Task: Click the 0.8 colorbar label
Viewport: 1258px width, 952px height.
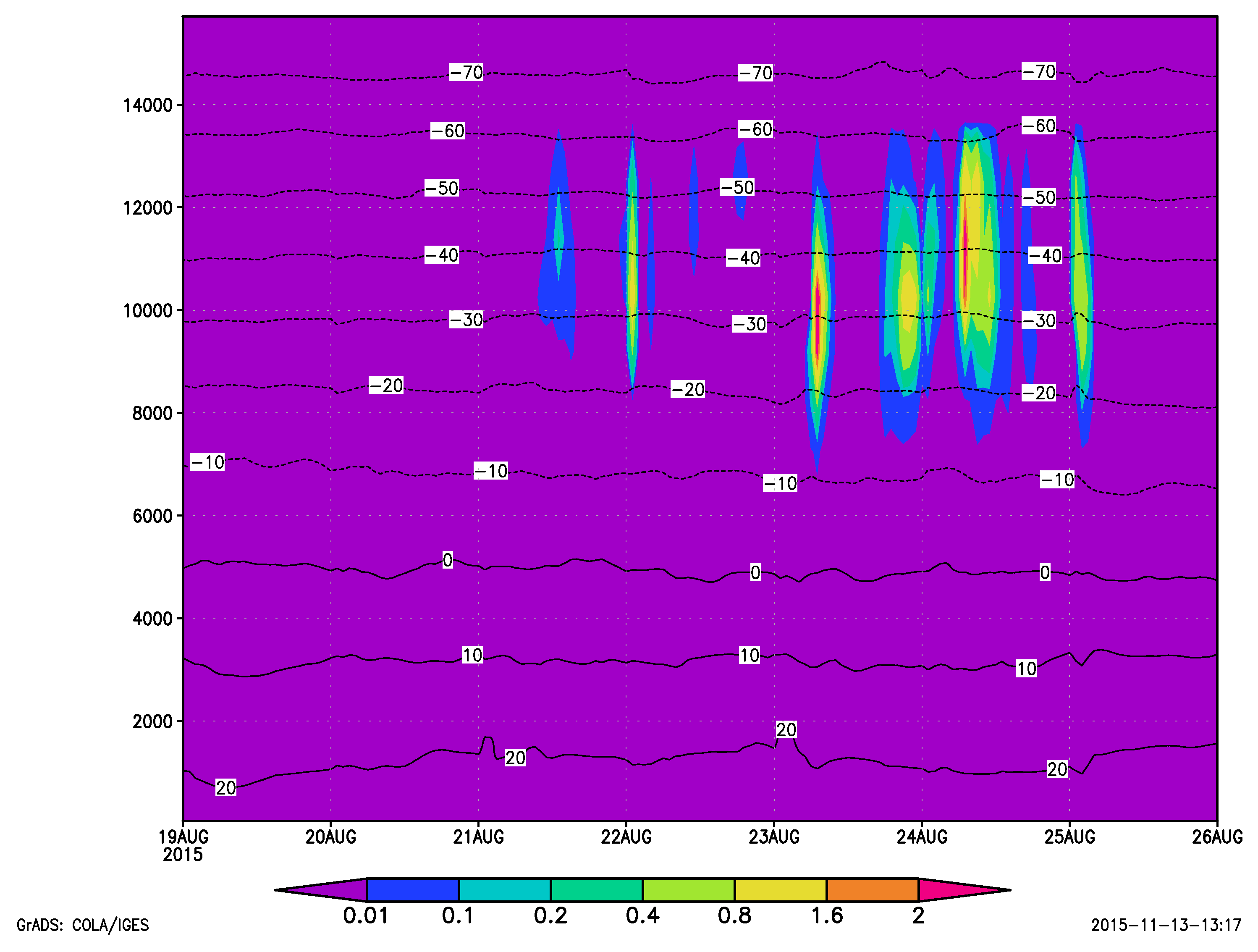Action: pos(734,916)
